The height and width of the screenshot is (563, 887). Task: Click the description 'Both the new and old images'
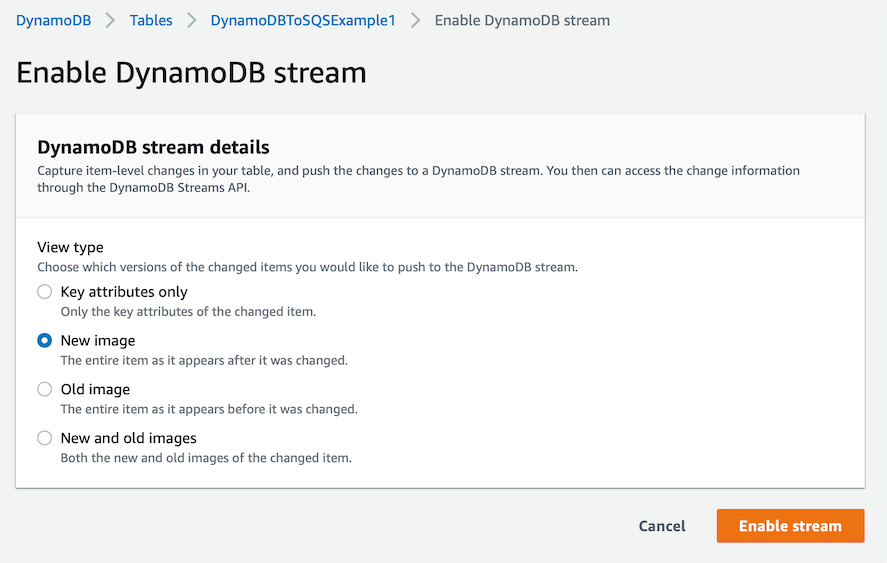click(x=206, y=458)
